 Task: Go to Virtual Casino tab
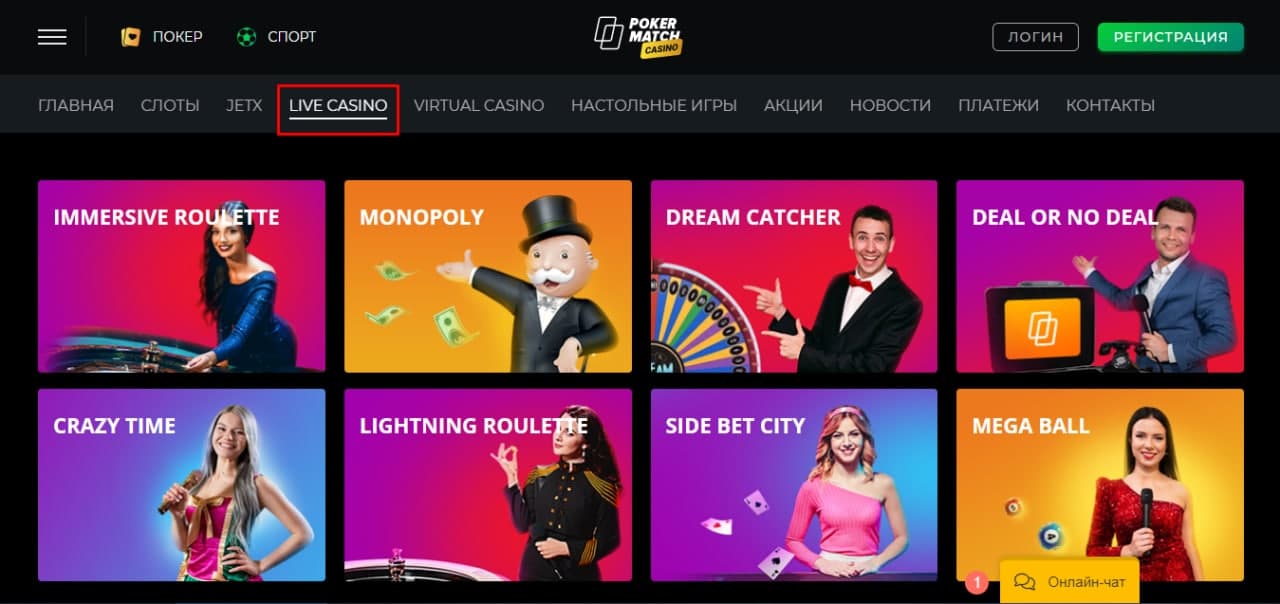pyautogui.click(x=479, y=105)
